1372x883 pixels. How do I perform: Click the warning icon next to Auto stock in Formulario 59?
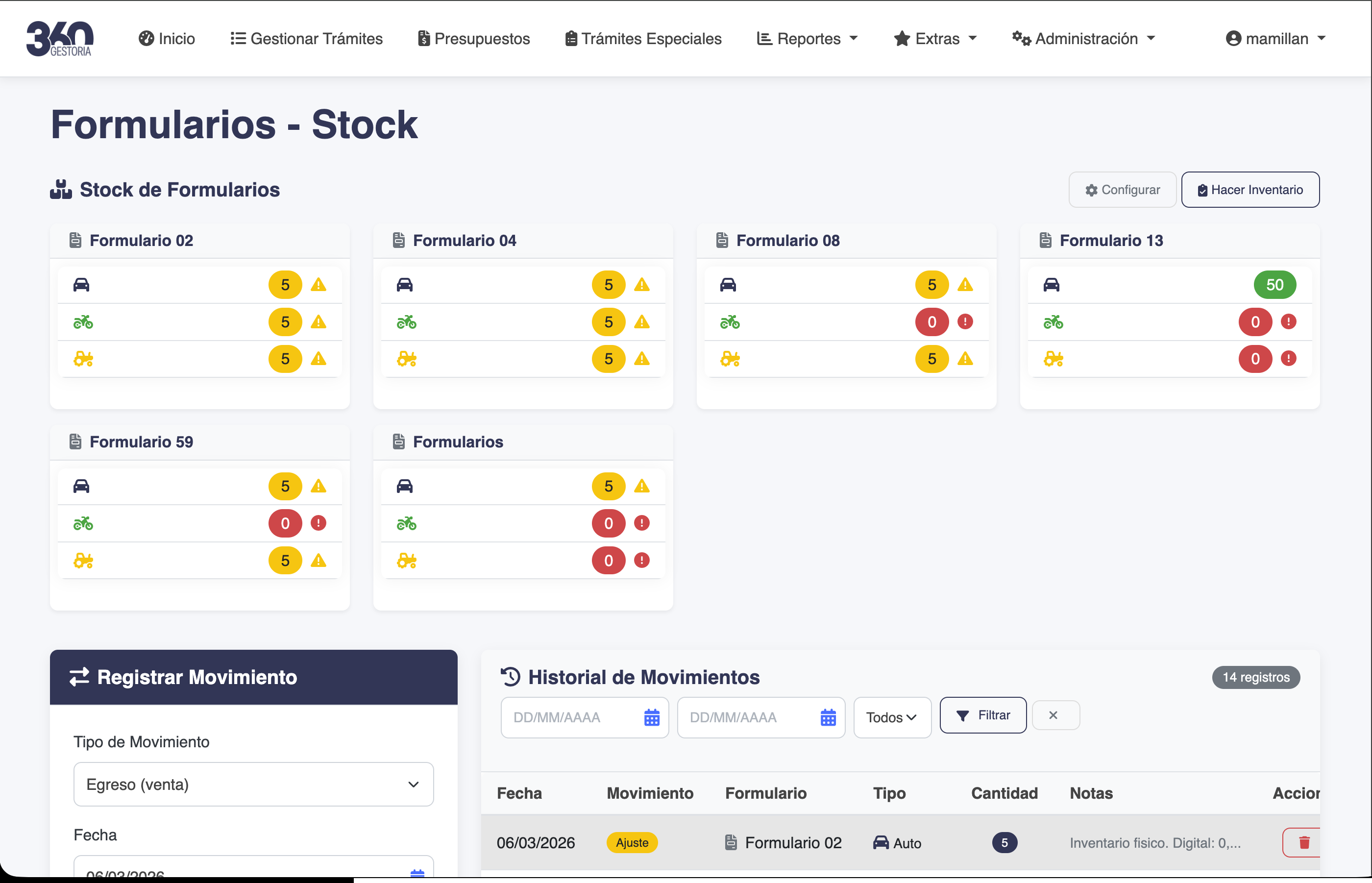click(x=319, y=486)
